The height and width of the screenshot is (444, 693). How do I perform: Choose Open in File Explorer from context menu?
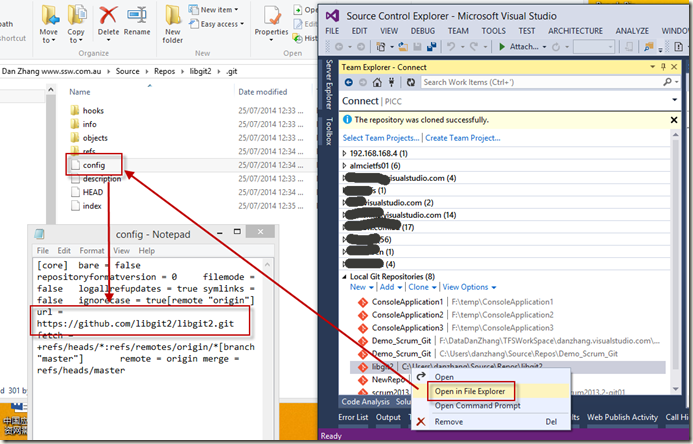pyautogui.click(x=470, y=391)
